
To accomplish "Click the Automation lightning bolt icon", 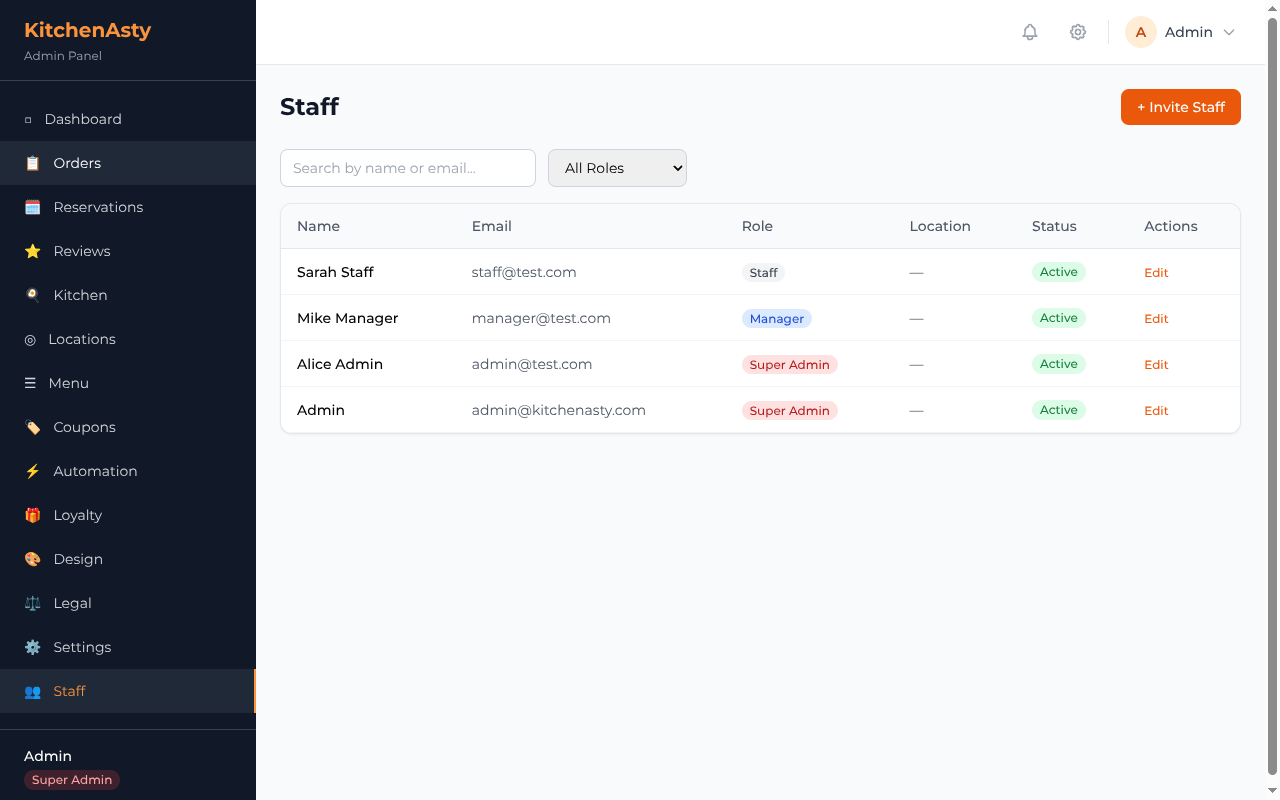I will [x=32, y=471].
